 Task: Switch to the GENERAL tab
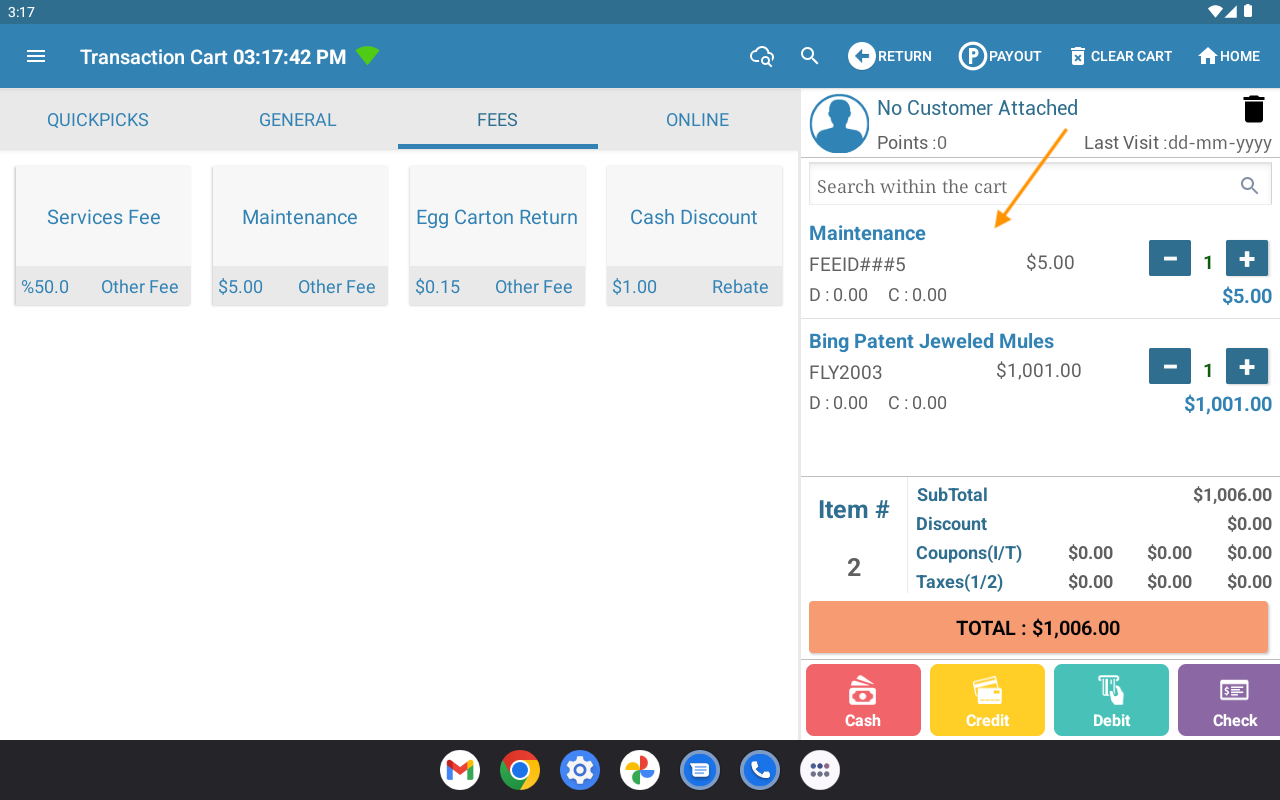[x=298, y=120]
